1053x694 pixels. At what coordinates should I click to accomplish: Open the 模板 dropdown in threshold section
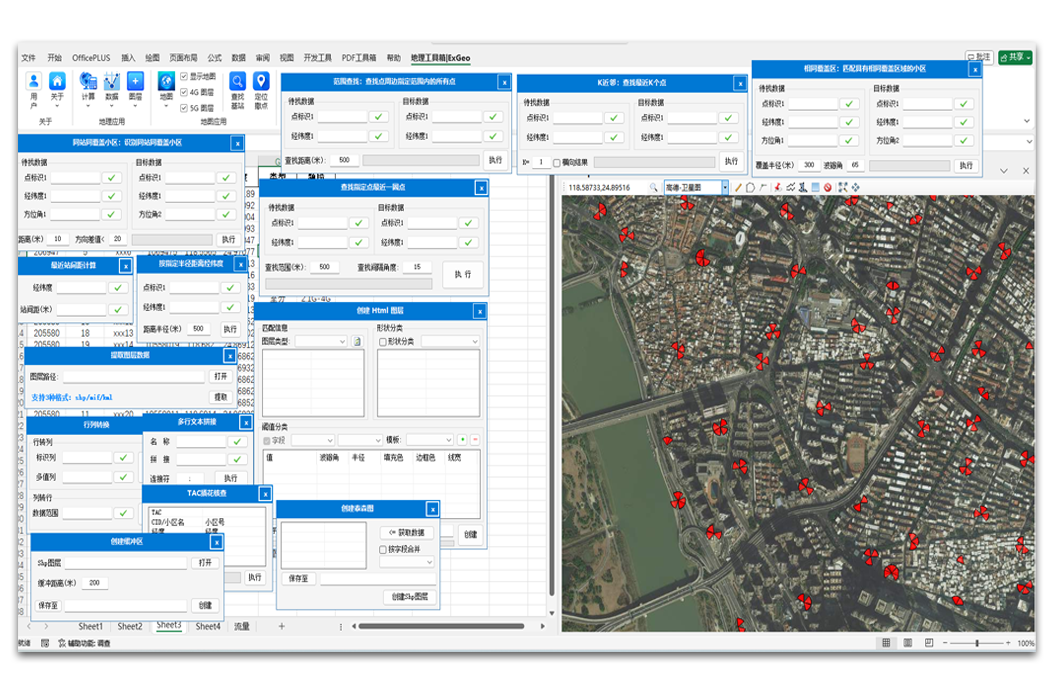(x=447, y=440)
